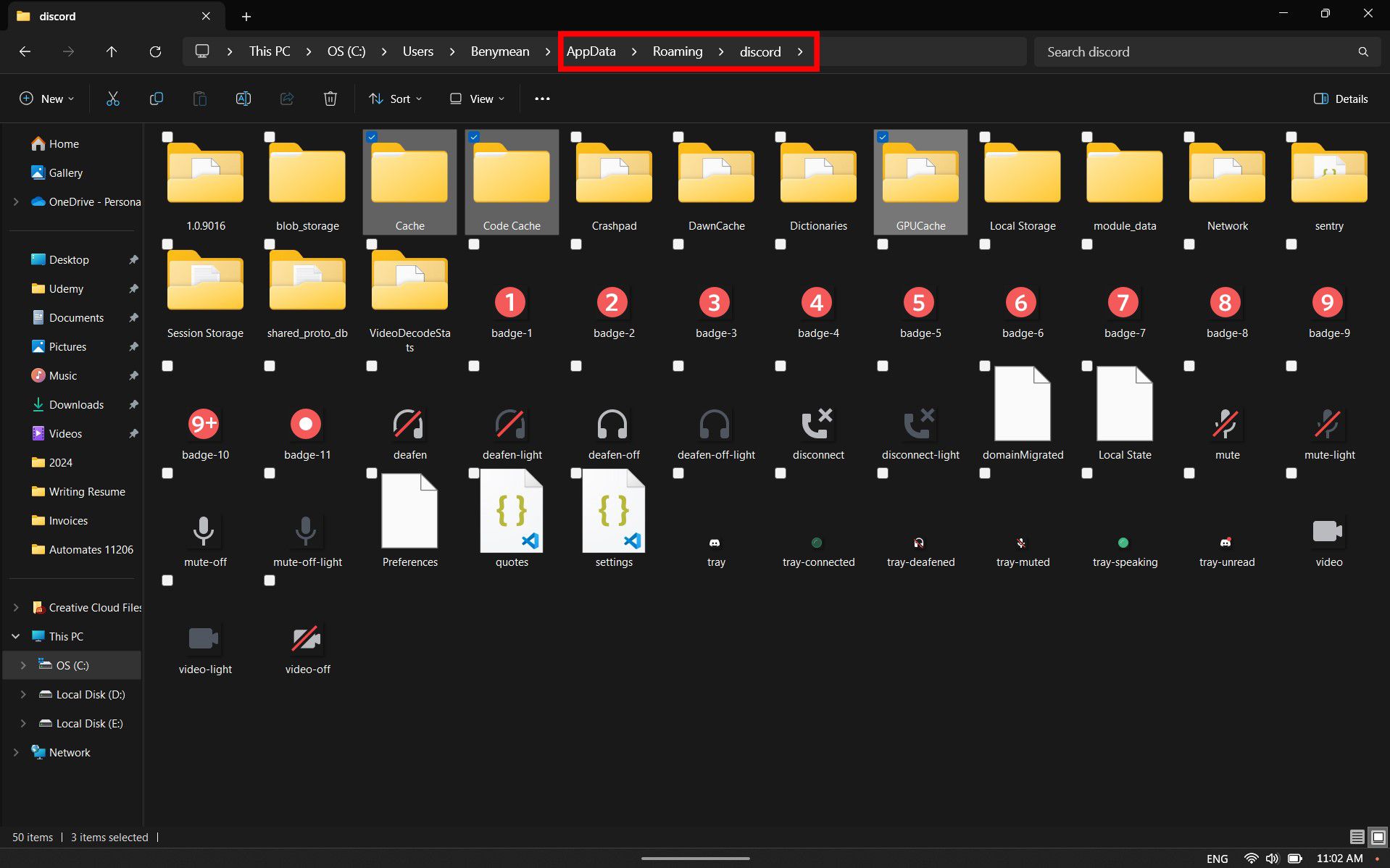The height and width of the screenshot is (868, 1390).
Task: Uncheck the Cache folder checkbox
Action: [x=372, y=136]
